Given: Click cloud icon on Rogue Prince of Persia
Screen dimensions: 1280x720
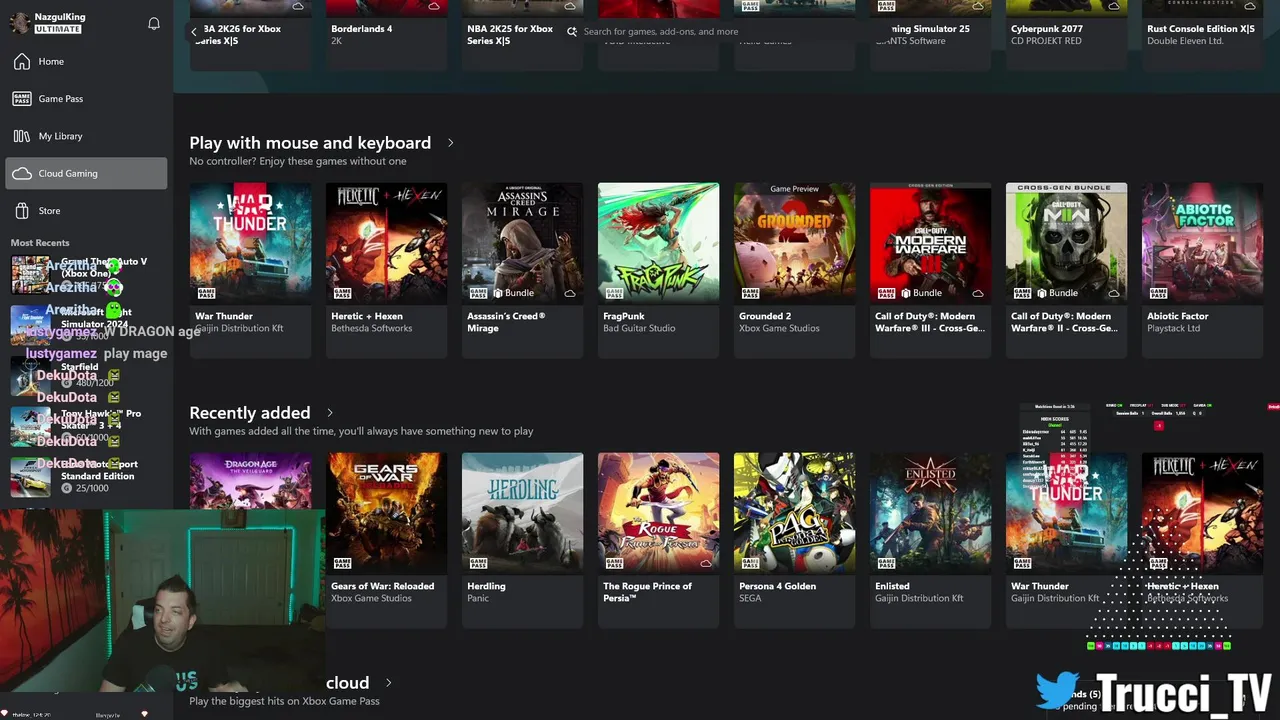Looking at the screenshot, I should click(706, 564).
